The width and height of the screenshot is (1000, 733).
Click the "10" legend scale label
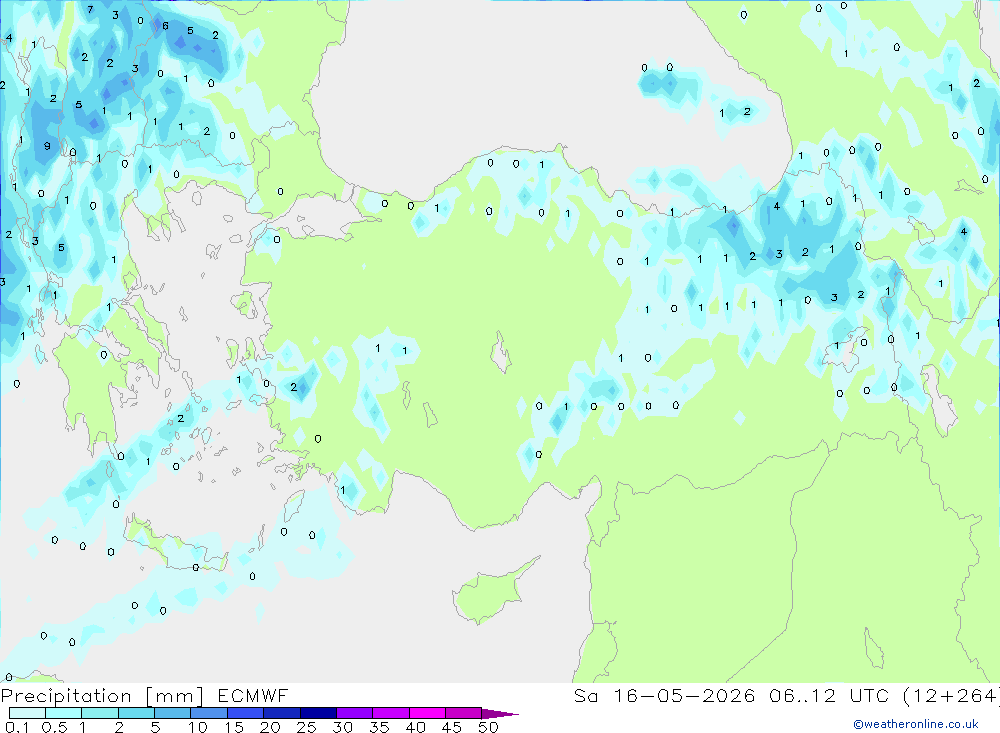coord(198,727)
